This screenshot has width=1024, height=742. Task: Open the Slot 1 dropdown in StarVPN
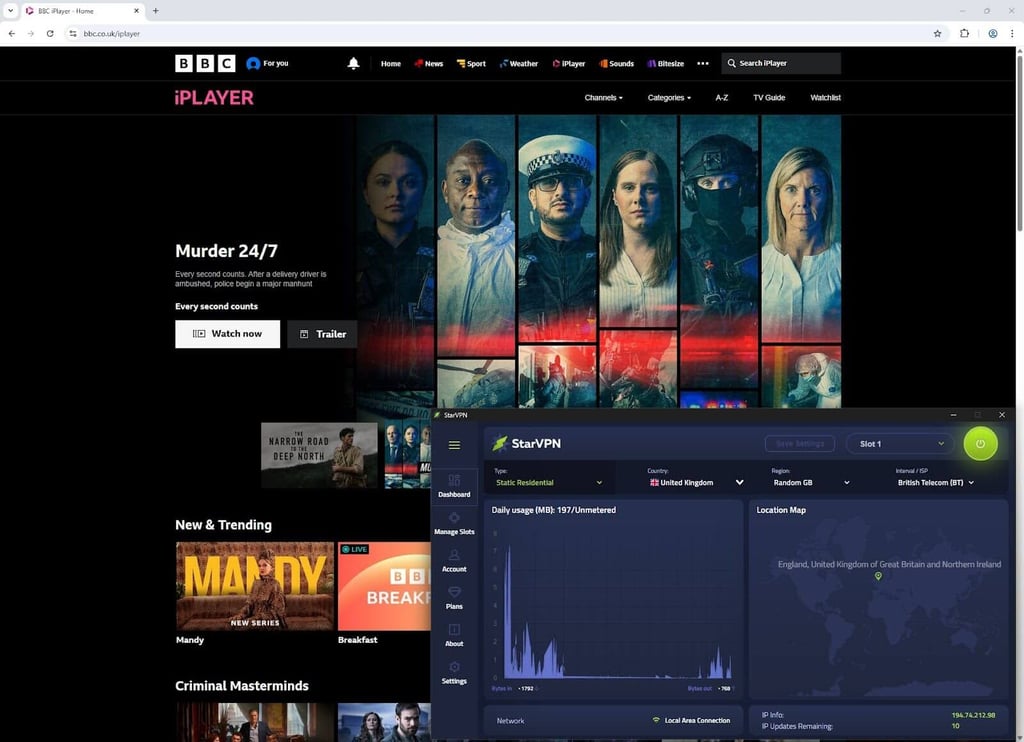pyautogui.click(x=899, y=444)
